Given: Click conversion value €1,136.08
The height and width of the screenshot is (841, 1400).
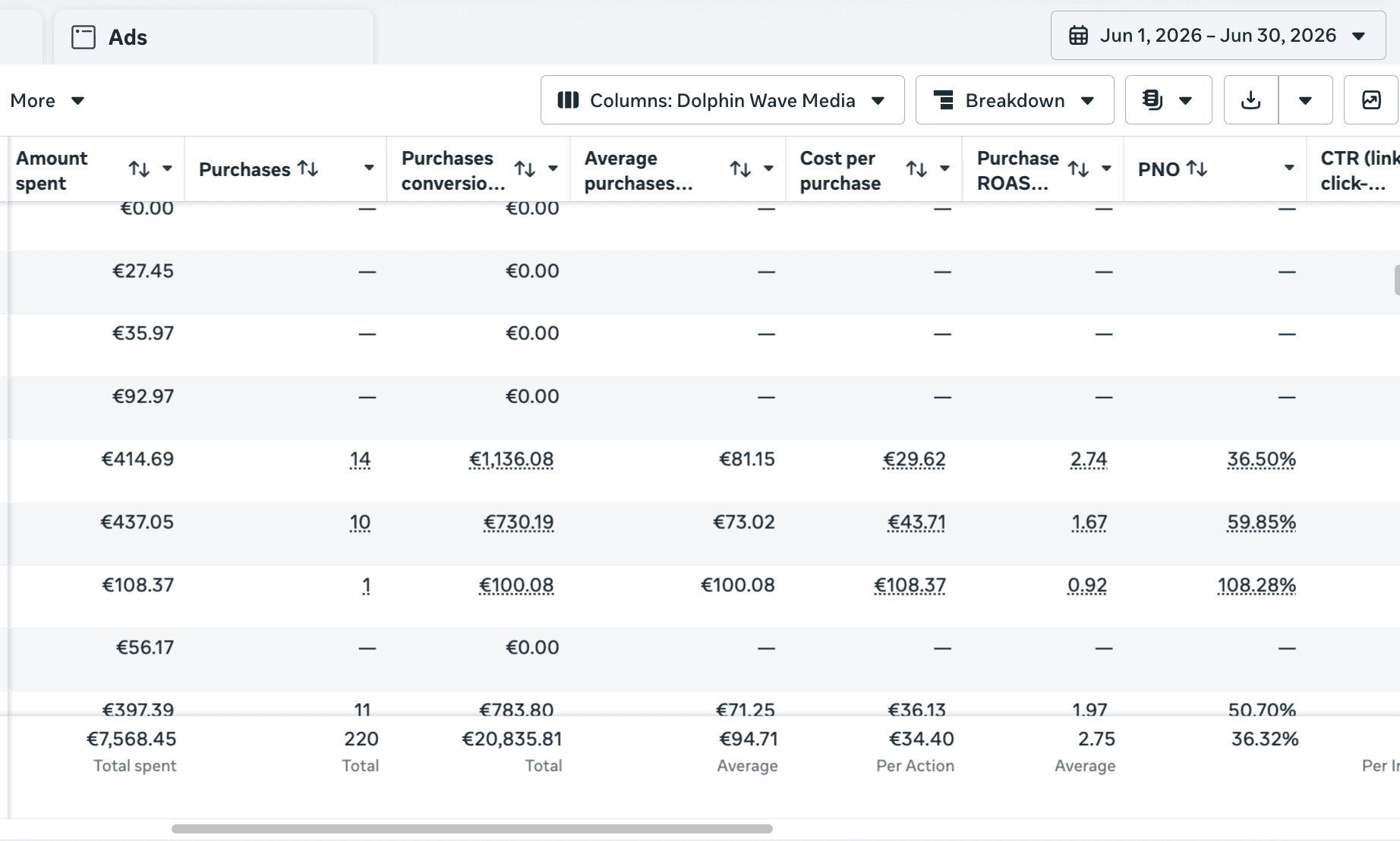Looking at the screenshot, I should (x=511, y=459).
